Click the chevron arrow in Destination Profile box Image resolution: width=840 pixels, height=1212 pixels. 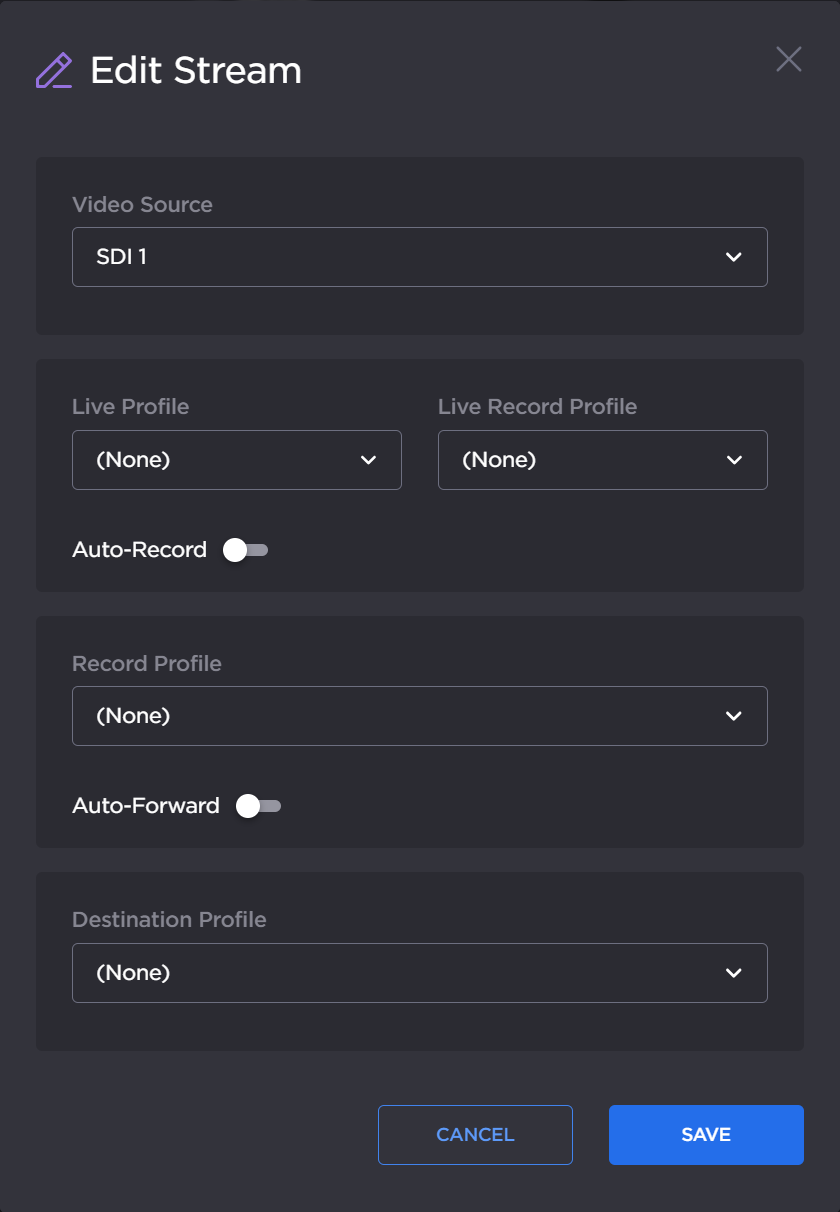(734, 973)
